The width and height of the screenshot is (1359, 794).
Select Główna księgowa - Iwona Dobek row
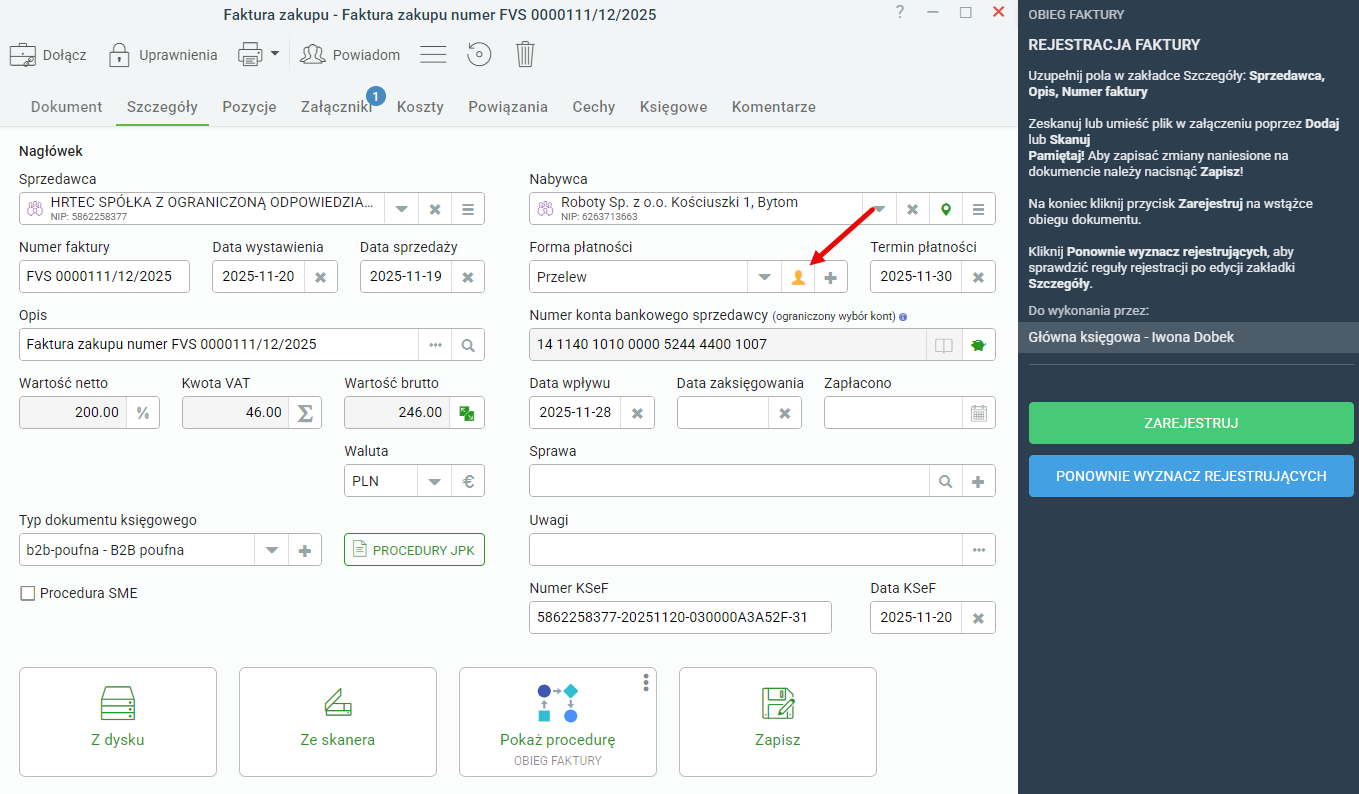point(1188,337)
